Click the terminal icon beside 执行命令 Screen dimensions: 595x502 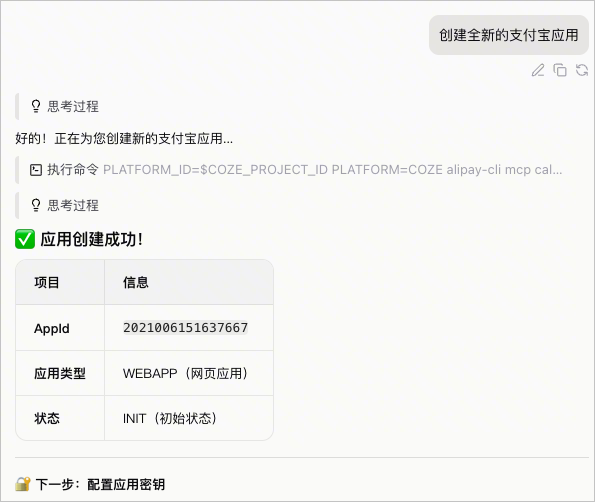coord(36,170)
